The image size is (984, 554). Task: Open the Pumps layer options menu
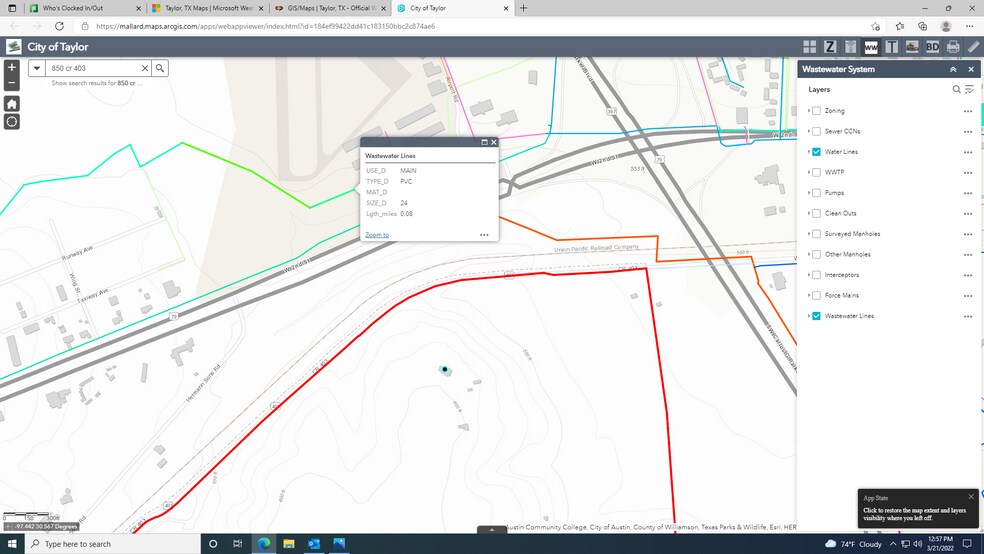pyautogui.click(x=967, y=193)
